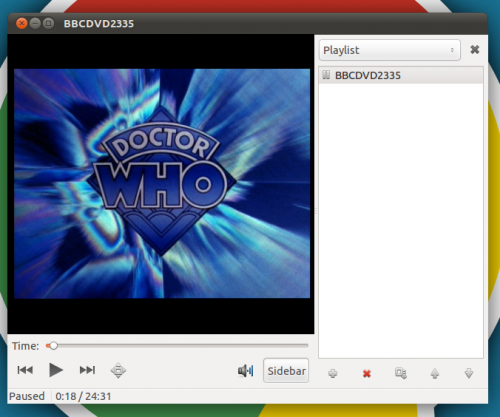
Task: Maximize the player window
Action: tap(48, 23)
